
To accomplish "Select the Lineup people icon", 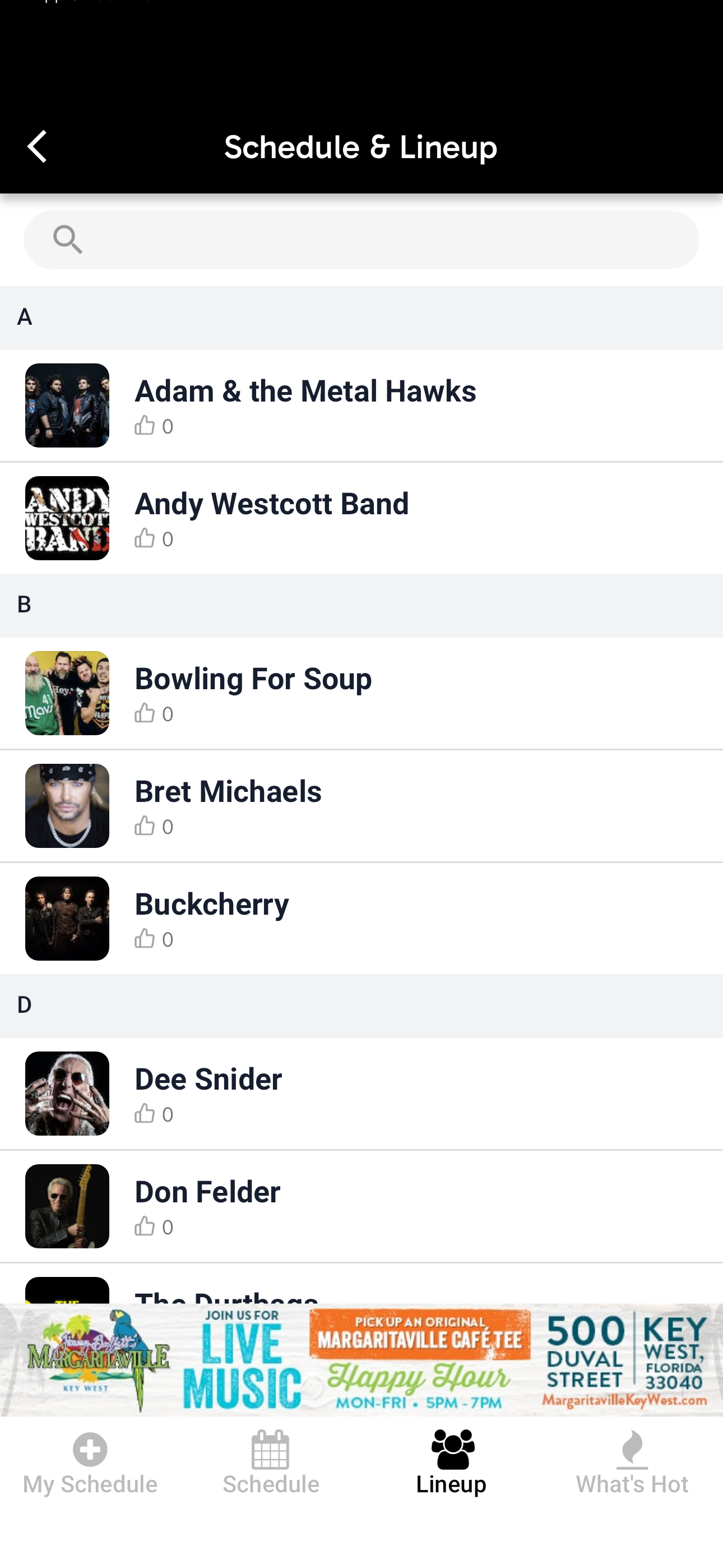I will 452,1449.
